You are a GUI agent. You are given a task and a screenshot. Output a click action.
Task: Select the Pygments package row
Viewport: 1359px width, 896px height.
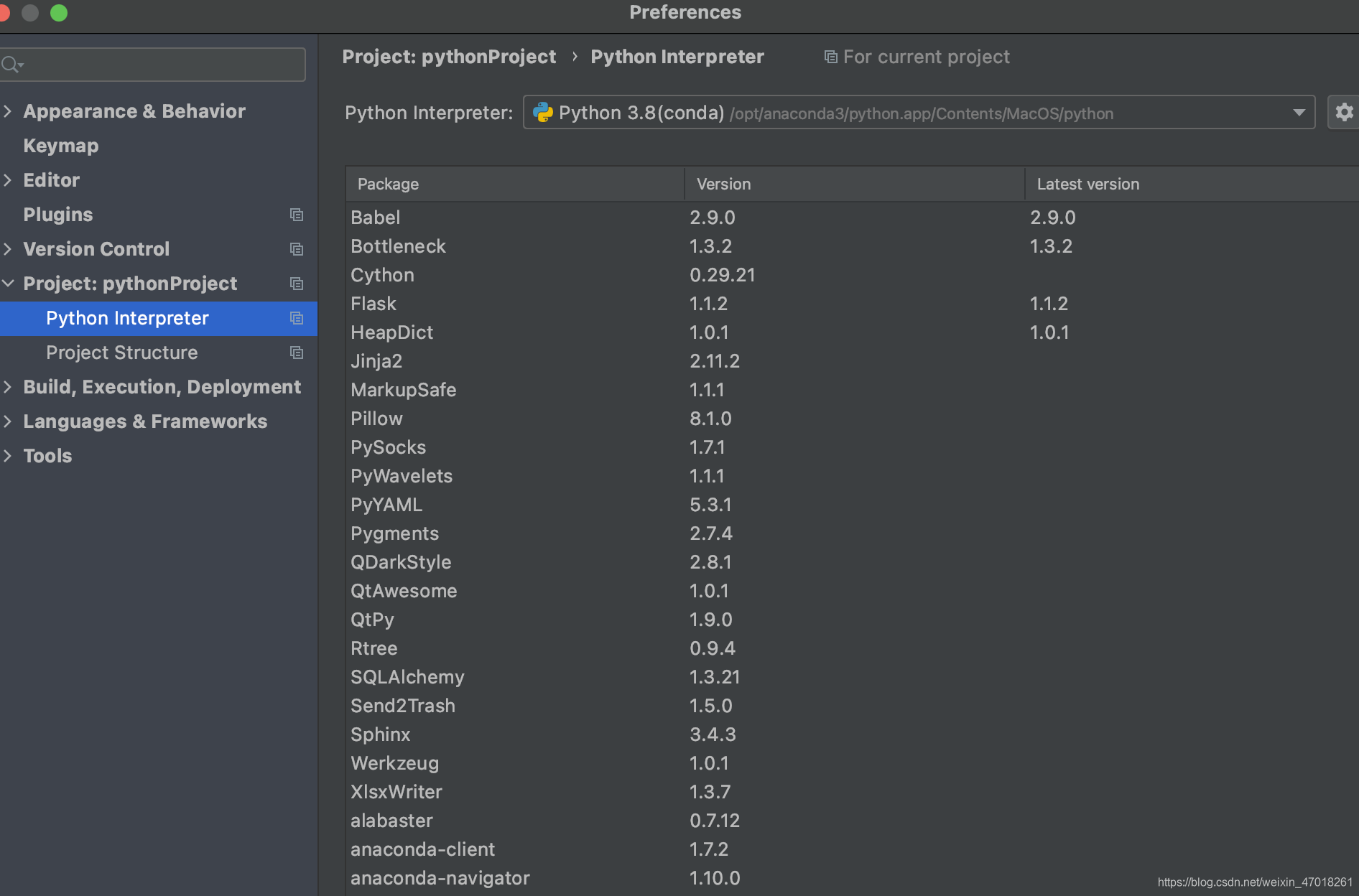click(852, 533)
